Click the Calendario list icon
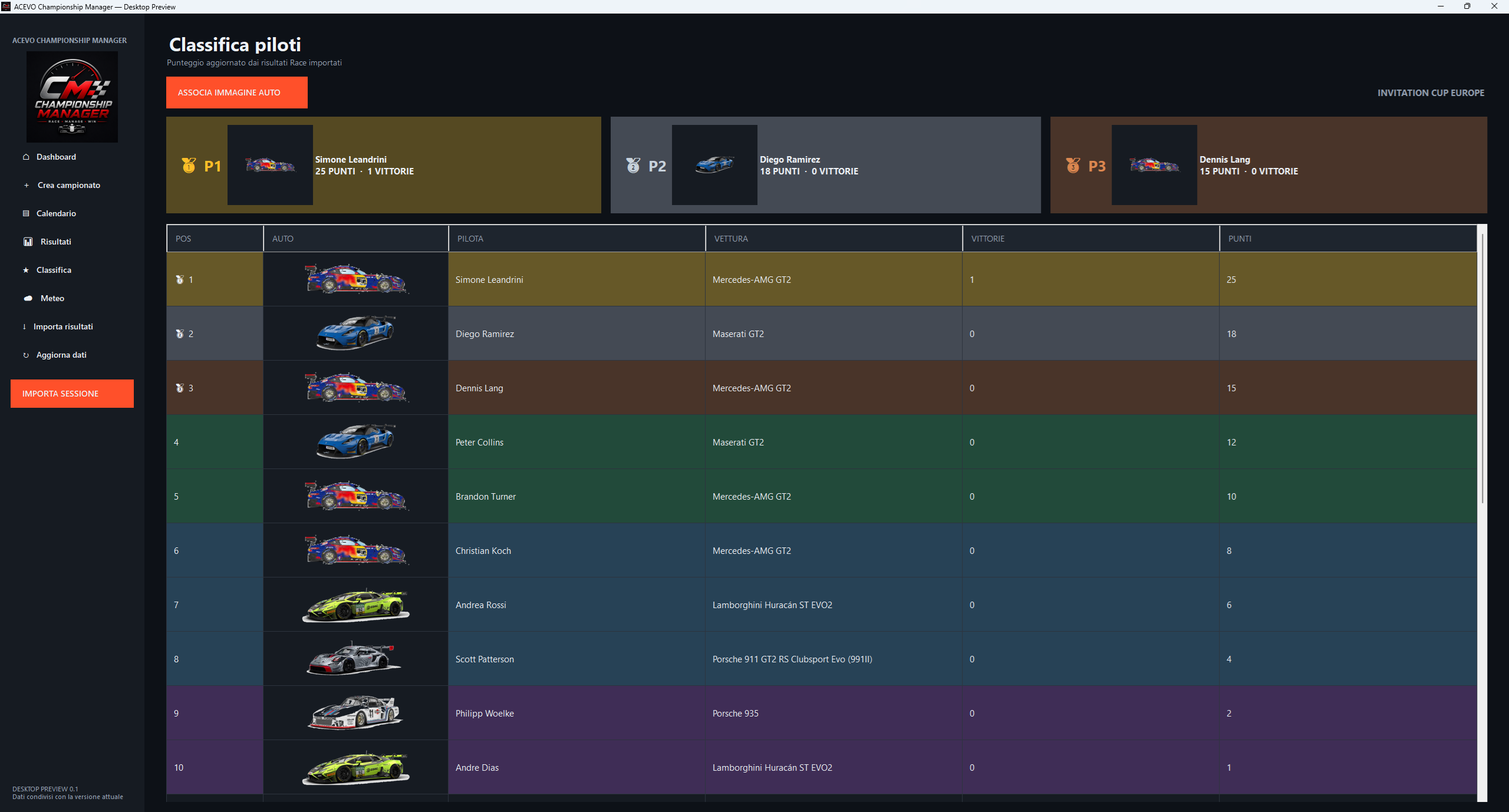The width and height of the screenshot is (1509, 812). coord(26,213)
